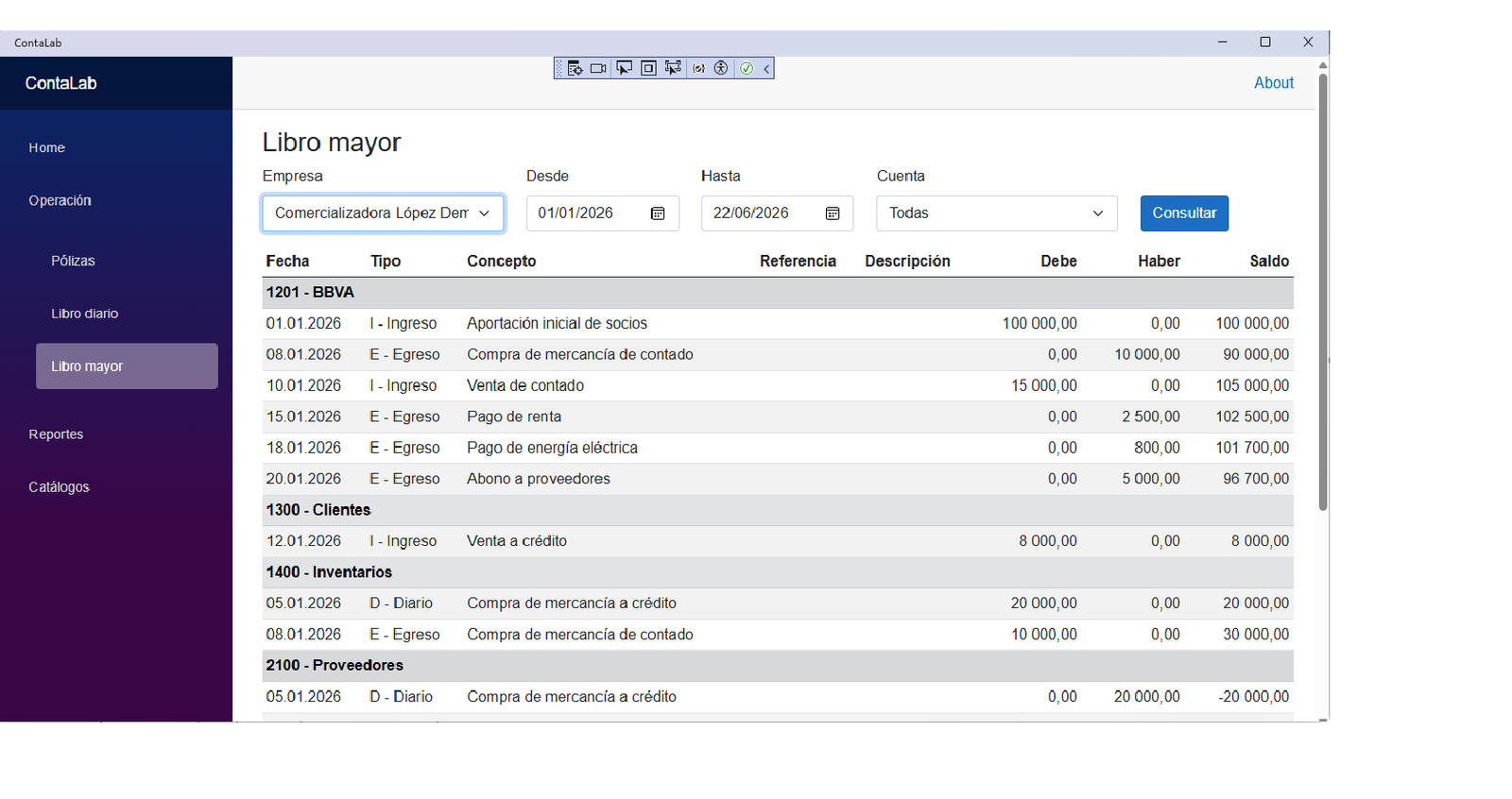The height and width of the screenshot is (799, 1512).
Task: Click 'Pago de energía eléctrica' concept
Action: pyautogui.click(x=552, y=449)
